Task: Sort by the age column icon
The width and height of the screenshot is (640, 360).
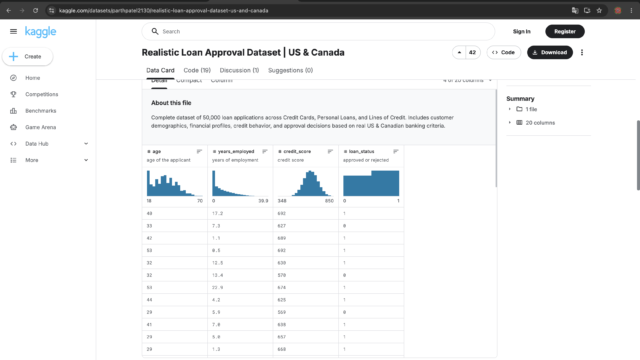Action: coord(199,151)
